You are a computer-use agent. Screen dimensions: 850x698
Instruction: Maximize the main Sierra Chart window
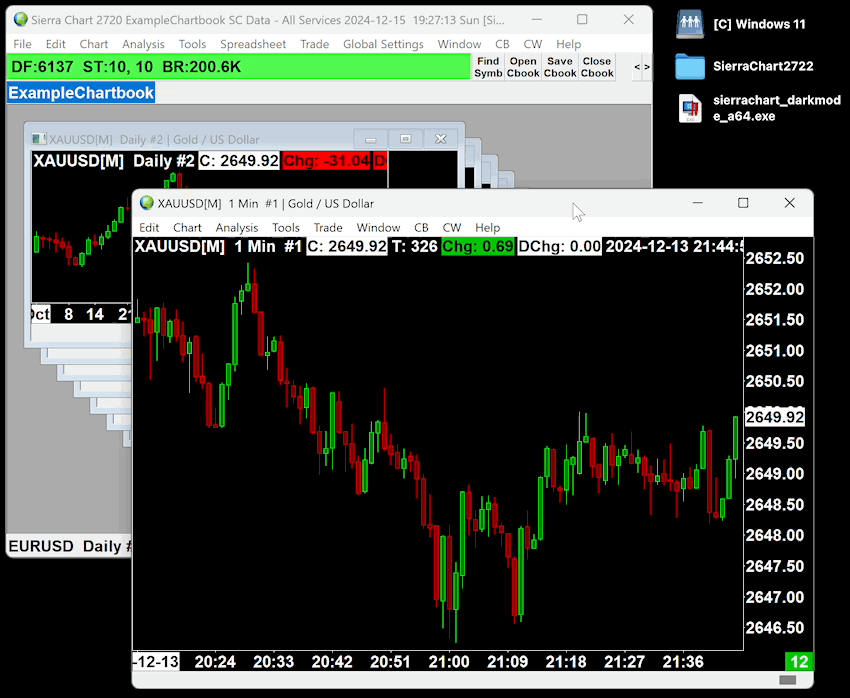(582, 20)
